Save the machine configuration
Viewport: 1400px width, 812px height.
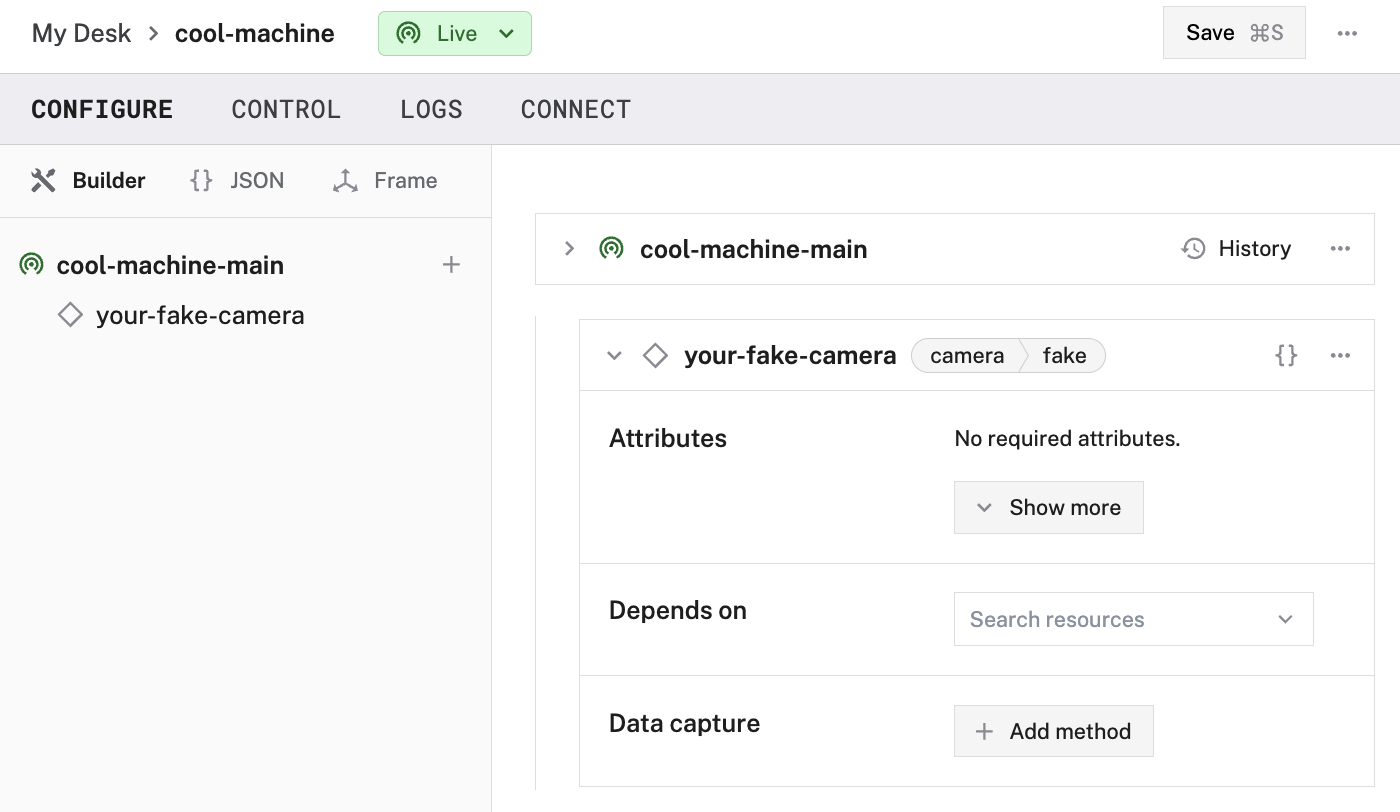[x=1234, y=32]
